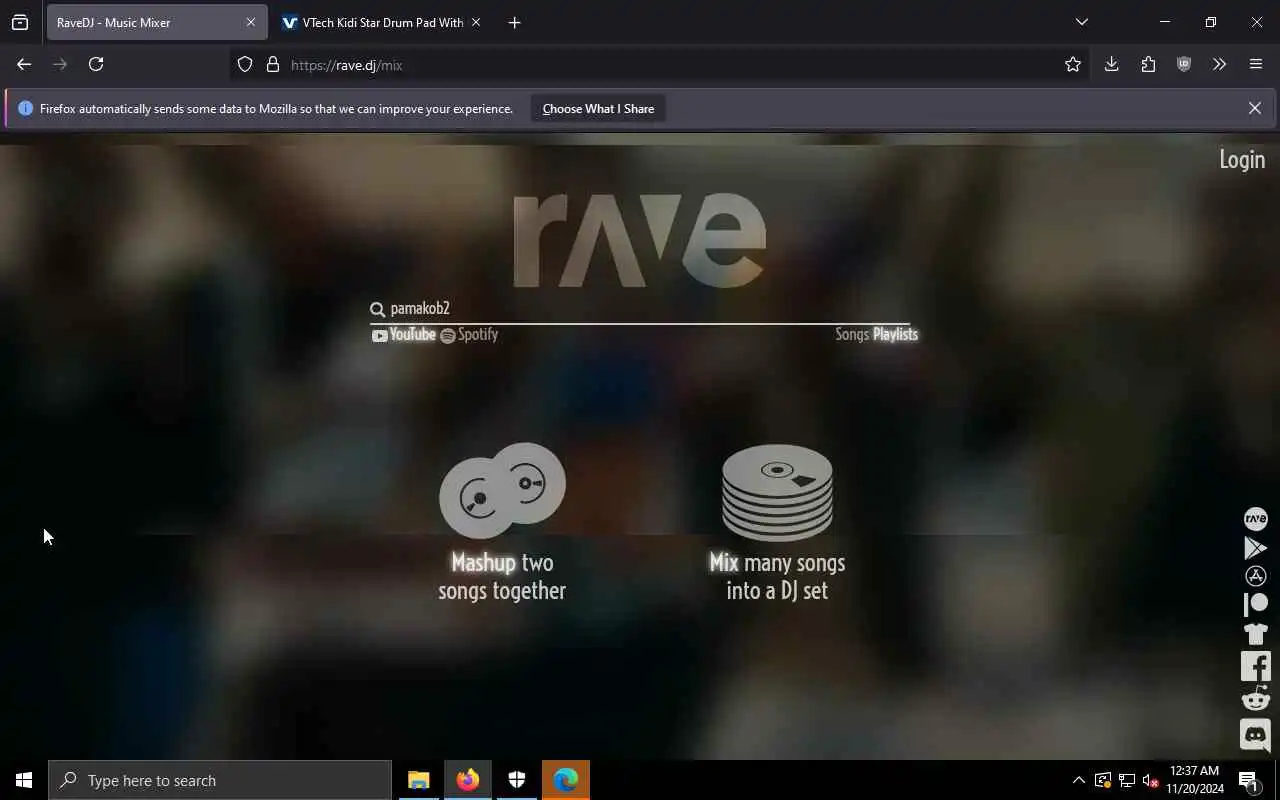Image resolution: width=1280 pixels, height=800 pixels.
Task: Click the network tray icon
Action: coord(1126,780)
